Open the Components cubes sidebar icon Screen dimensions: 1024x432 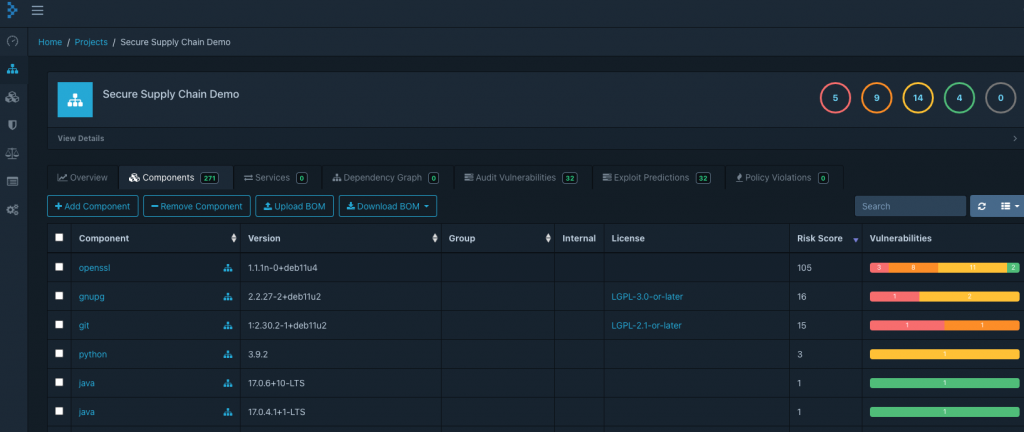(x=12, y=97)
